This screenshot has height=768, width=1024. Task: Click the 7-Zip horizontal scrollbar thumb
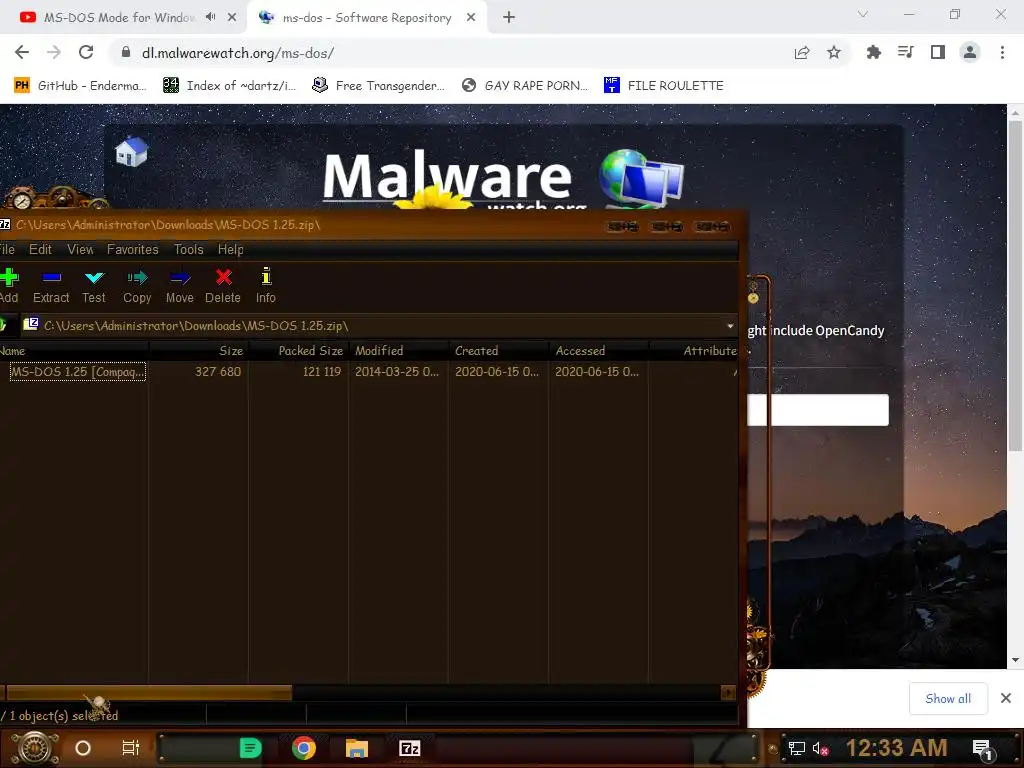pyautogui.click(x=149, y=692)
